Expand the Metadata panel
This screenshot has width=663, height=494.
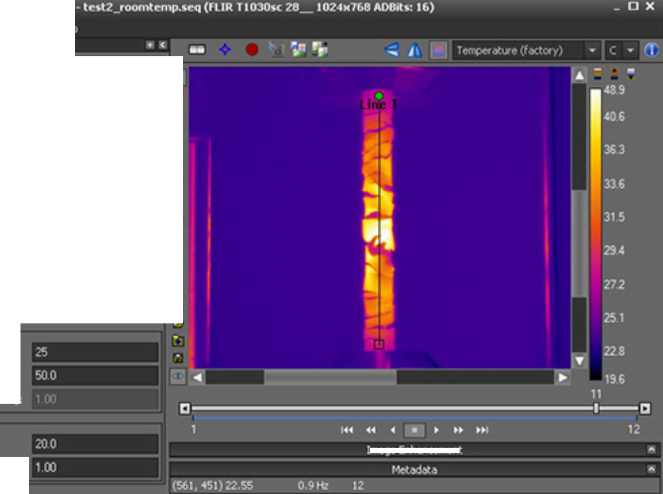[651, 469]
